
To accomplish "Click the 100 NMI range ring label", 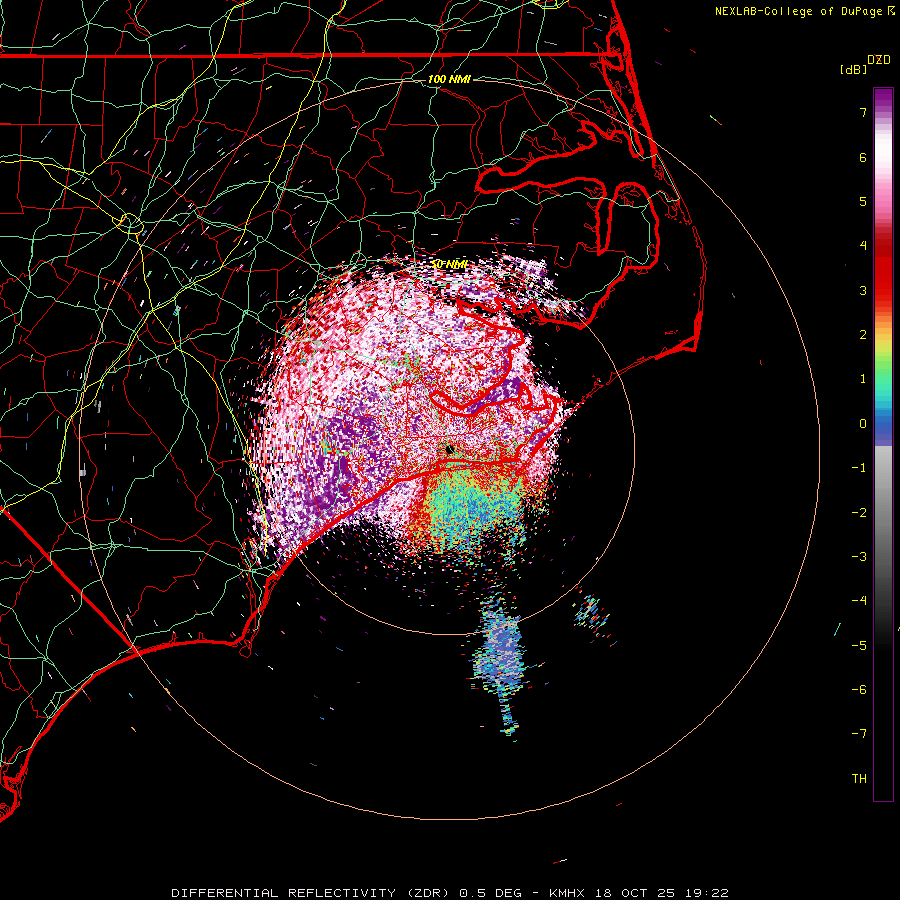I will 449,79.
